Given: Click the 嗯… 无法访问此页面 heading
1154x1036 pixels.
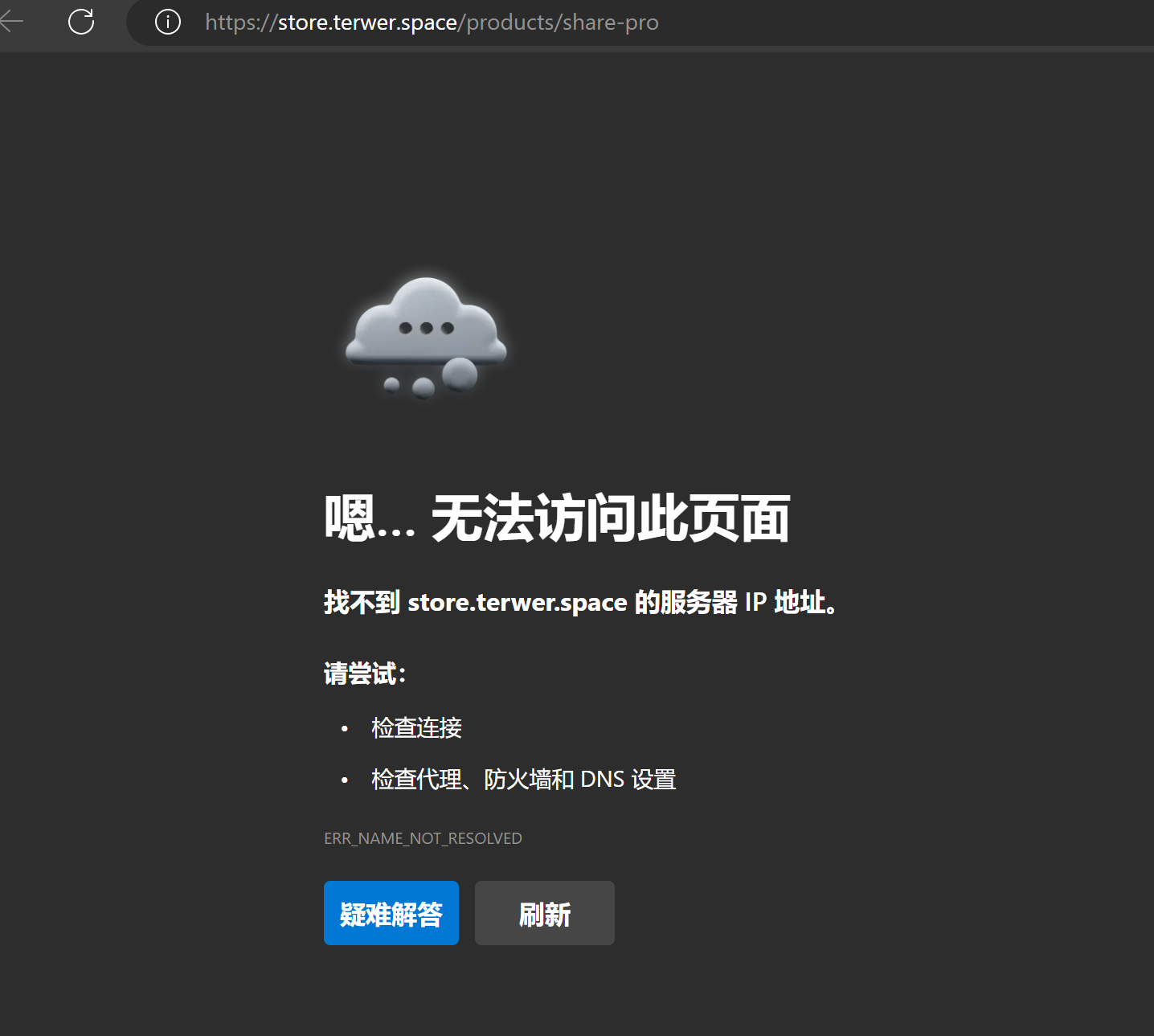Looking at the screenshot, I should pyautogui.click(x=557, y=518).
